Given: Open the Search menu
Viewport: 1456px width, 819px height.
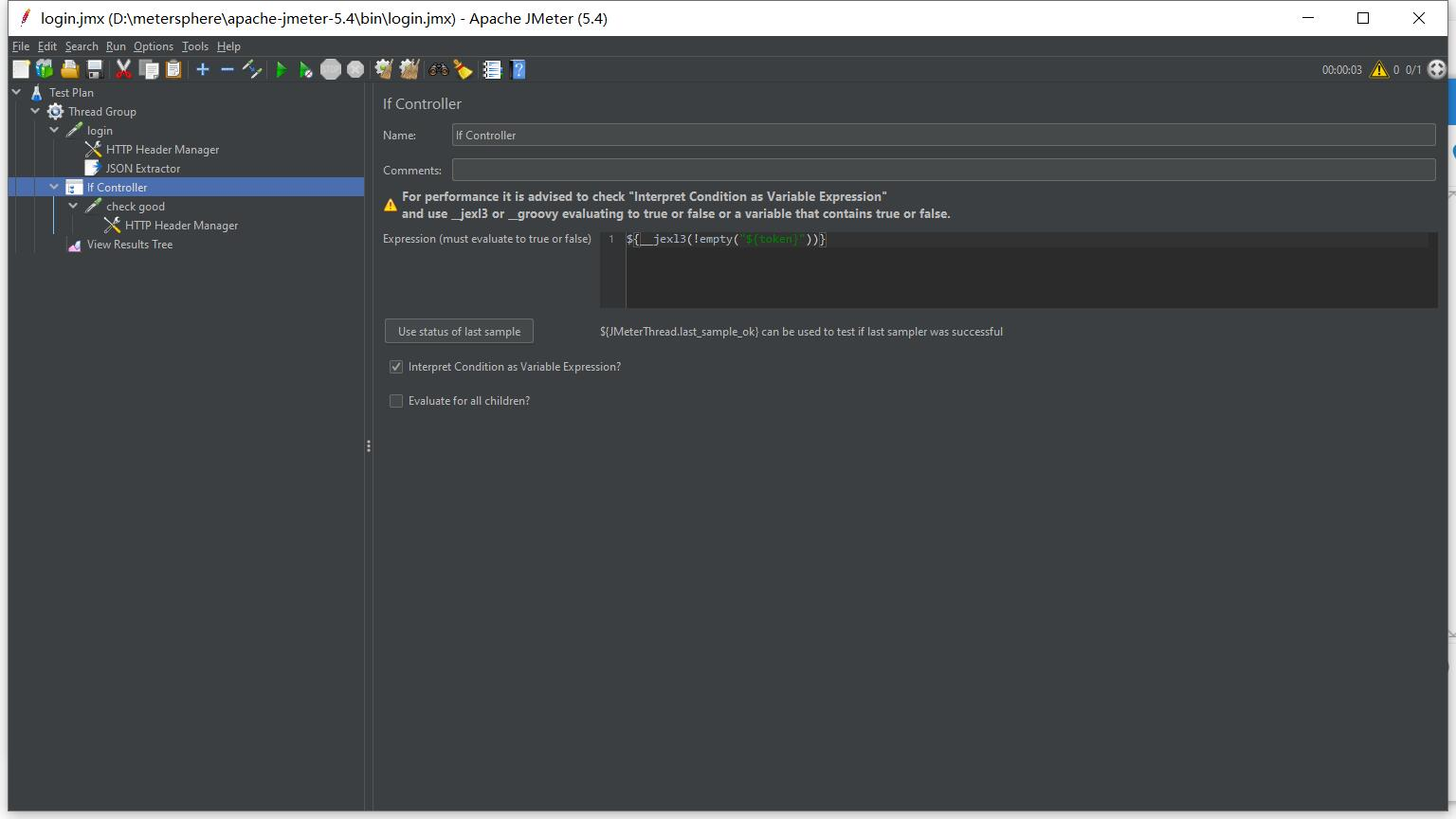Looking at the screenshot, I should (82, 45).
